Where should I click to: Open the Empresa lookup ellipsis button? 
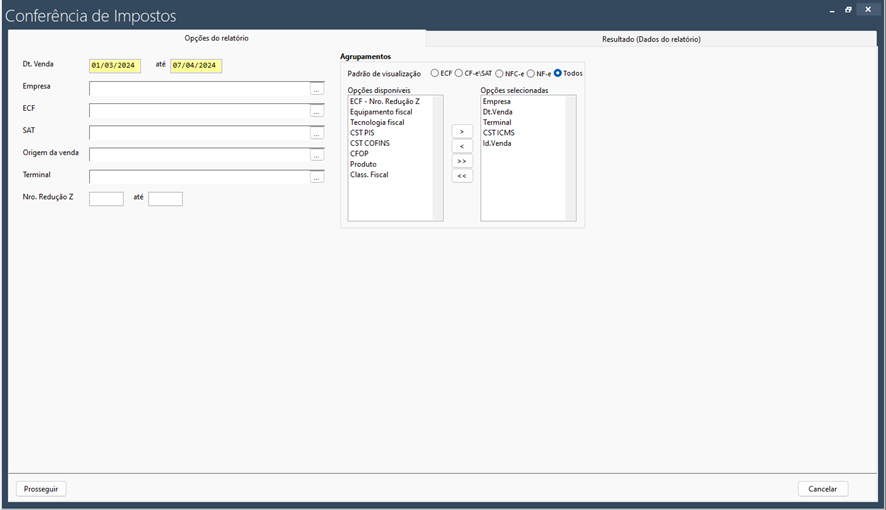317,89
